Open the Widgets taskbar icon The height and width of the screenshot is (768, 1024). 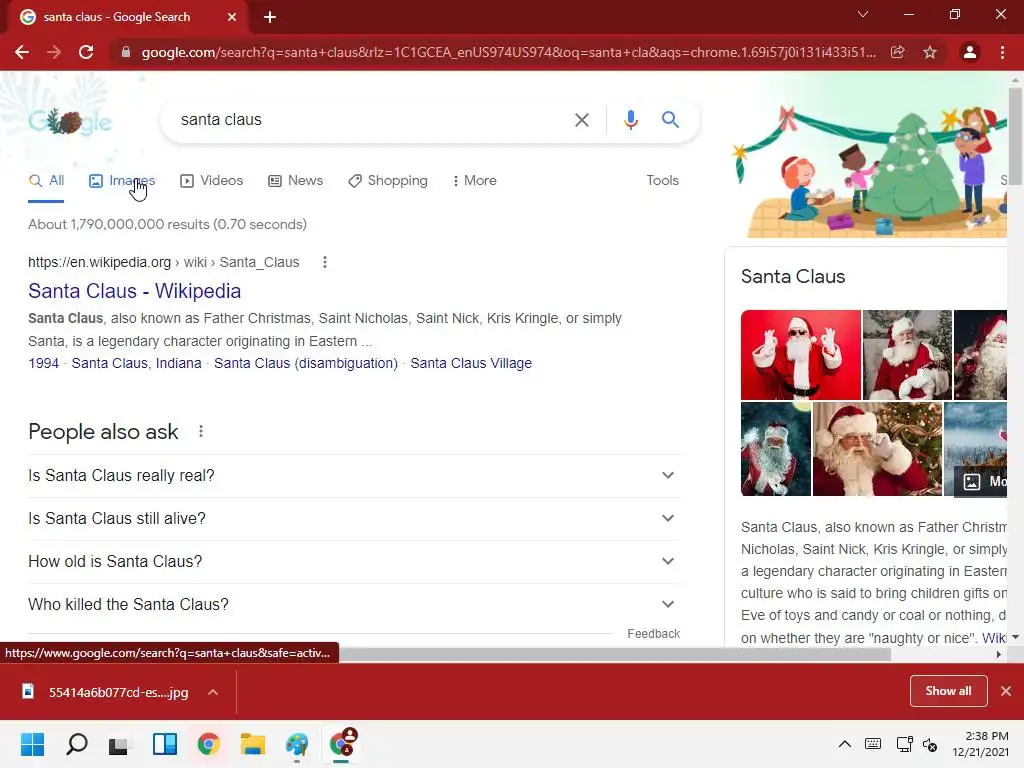(165, 744)
